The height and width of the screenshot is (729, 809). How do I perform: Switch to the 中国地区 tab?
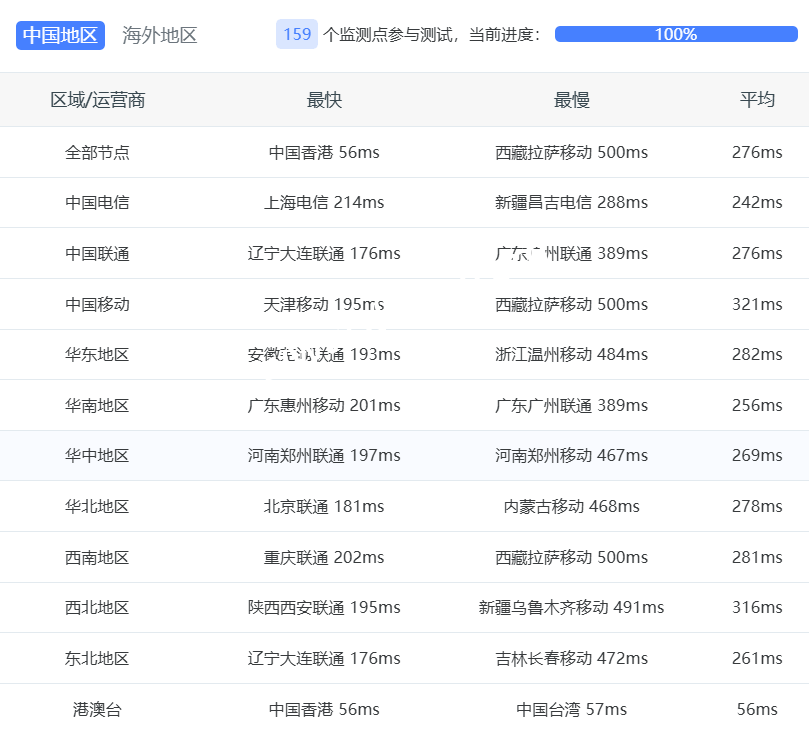[60, 35]
